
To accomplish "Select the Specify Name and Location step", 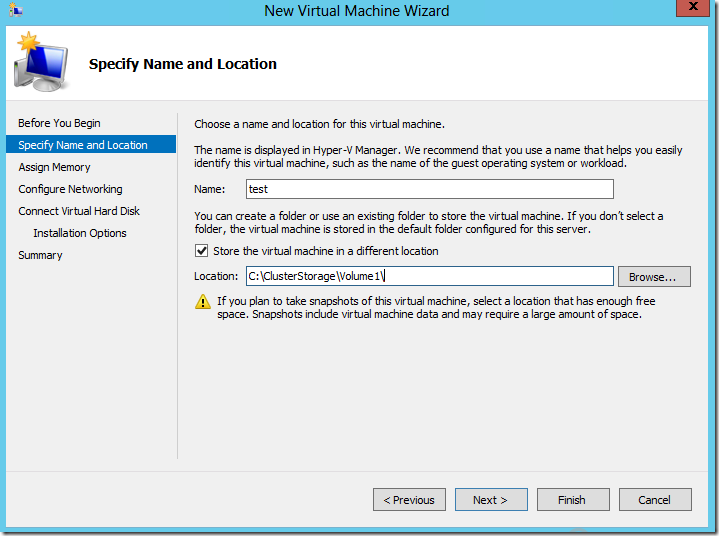I will (91, 144).
